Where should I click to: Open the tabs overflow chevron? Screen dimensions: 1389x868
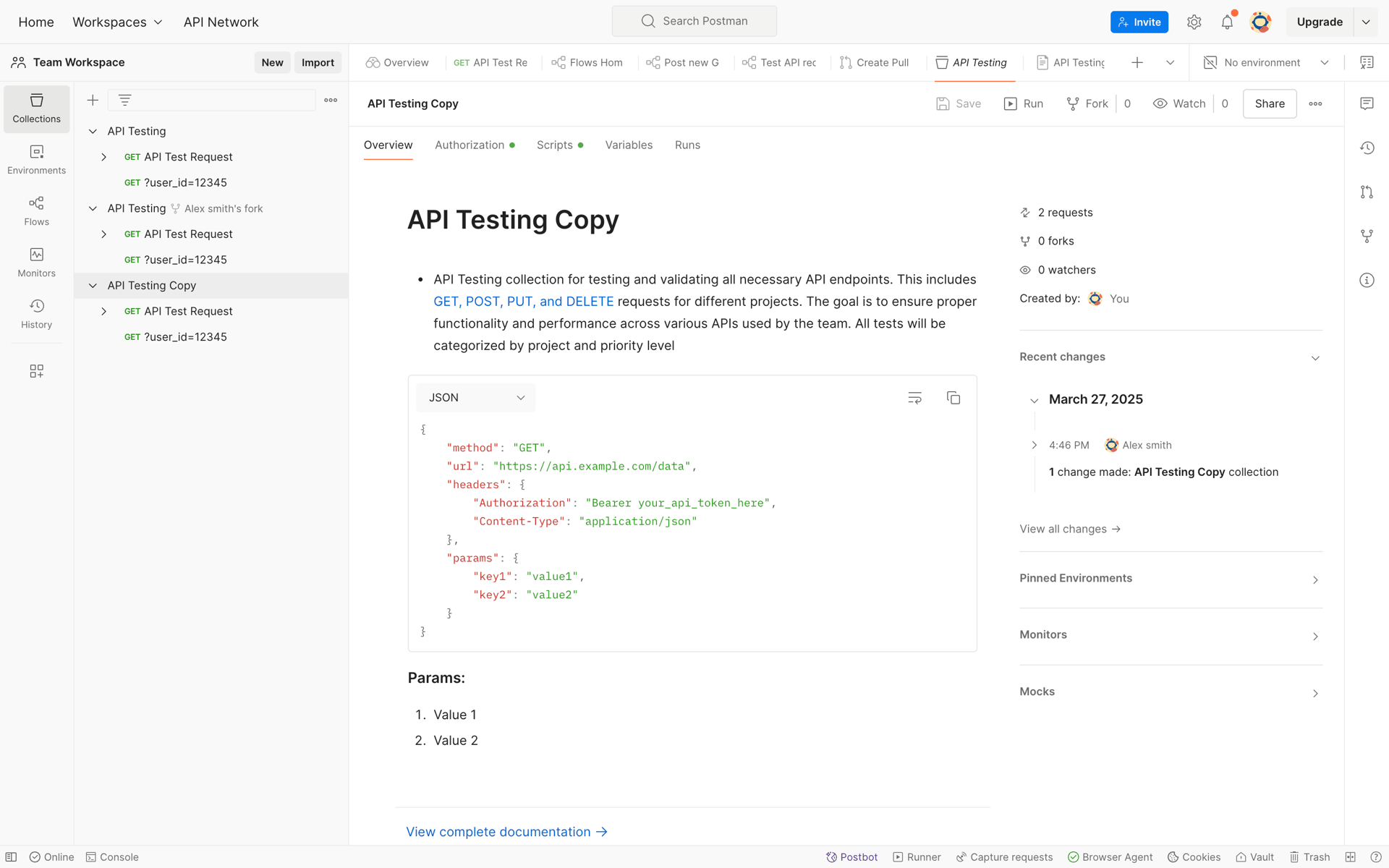[x=1170, y=63]
